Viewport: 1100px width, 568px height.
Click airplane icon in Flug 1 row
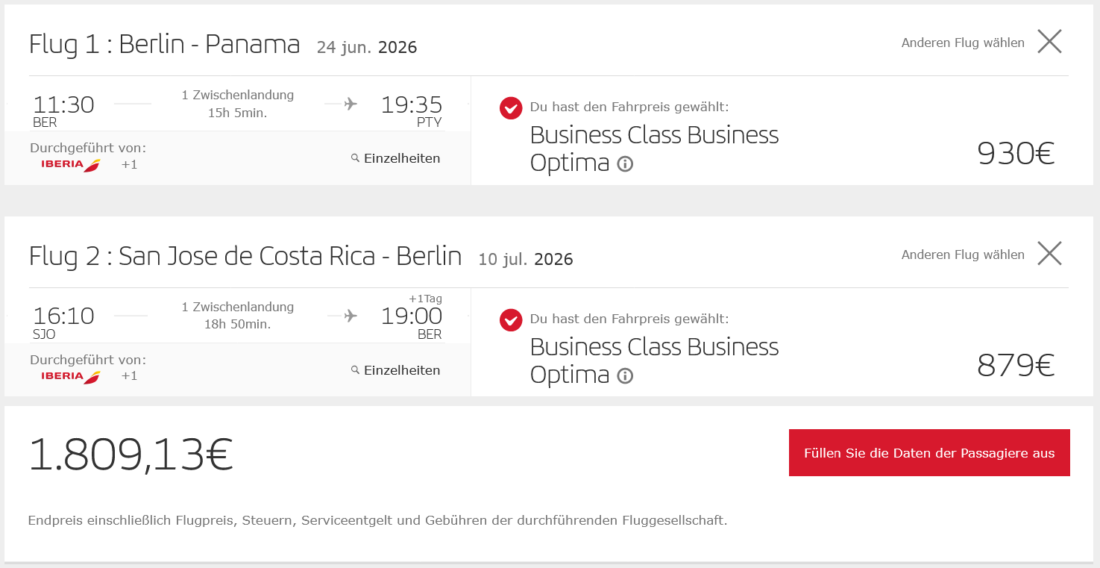pos(350,103)
